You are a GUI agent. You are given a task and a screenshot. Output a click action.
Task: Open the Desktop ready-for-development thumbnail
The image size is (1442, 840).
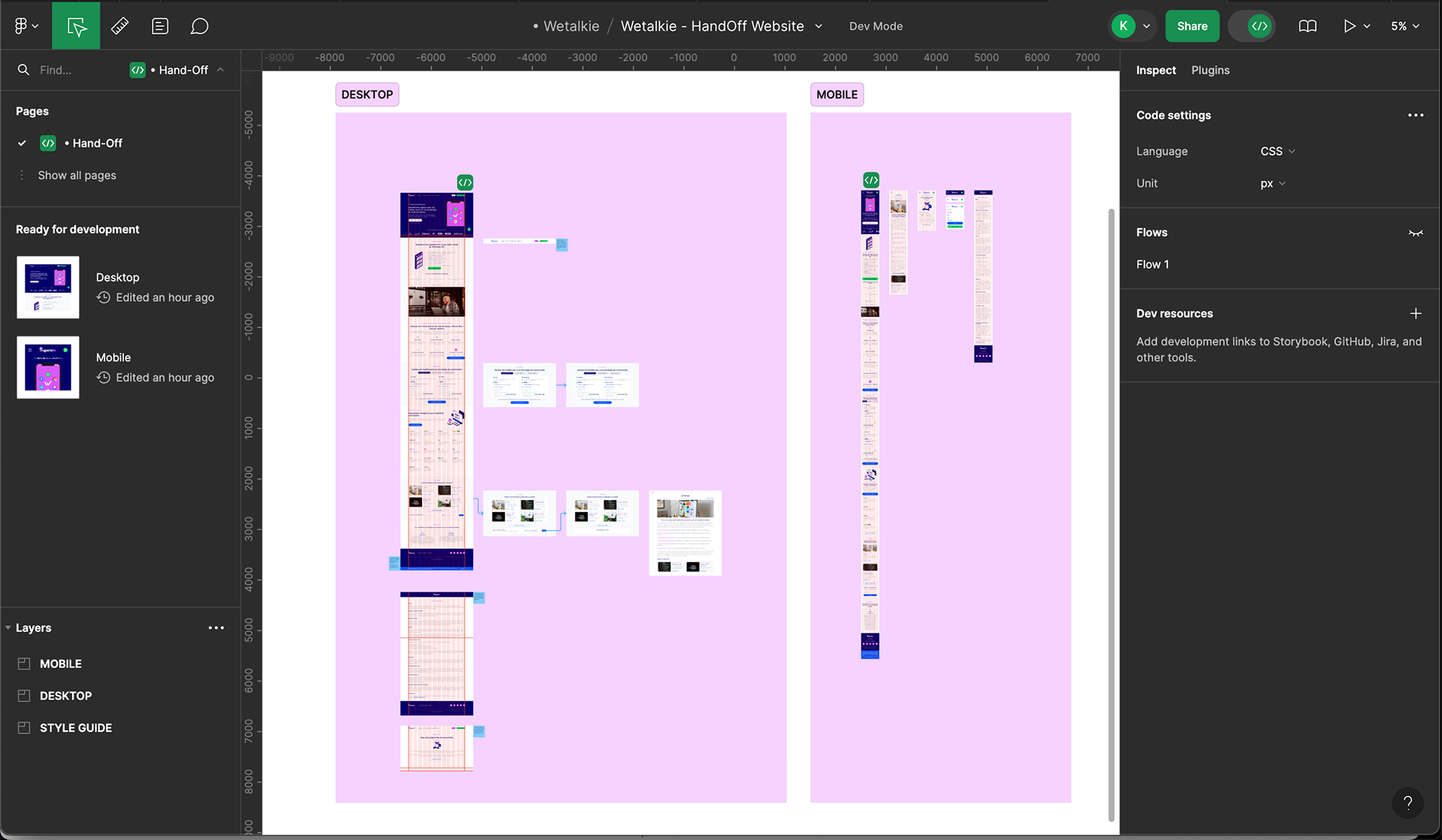48,288
